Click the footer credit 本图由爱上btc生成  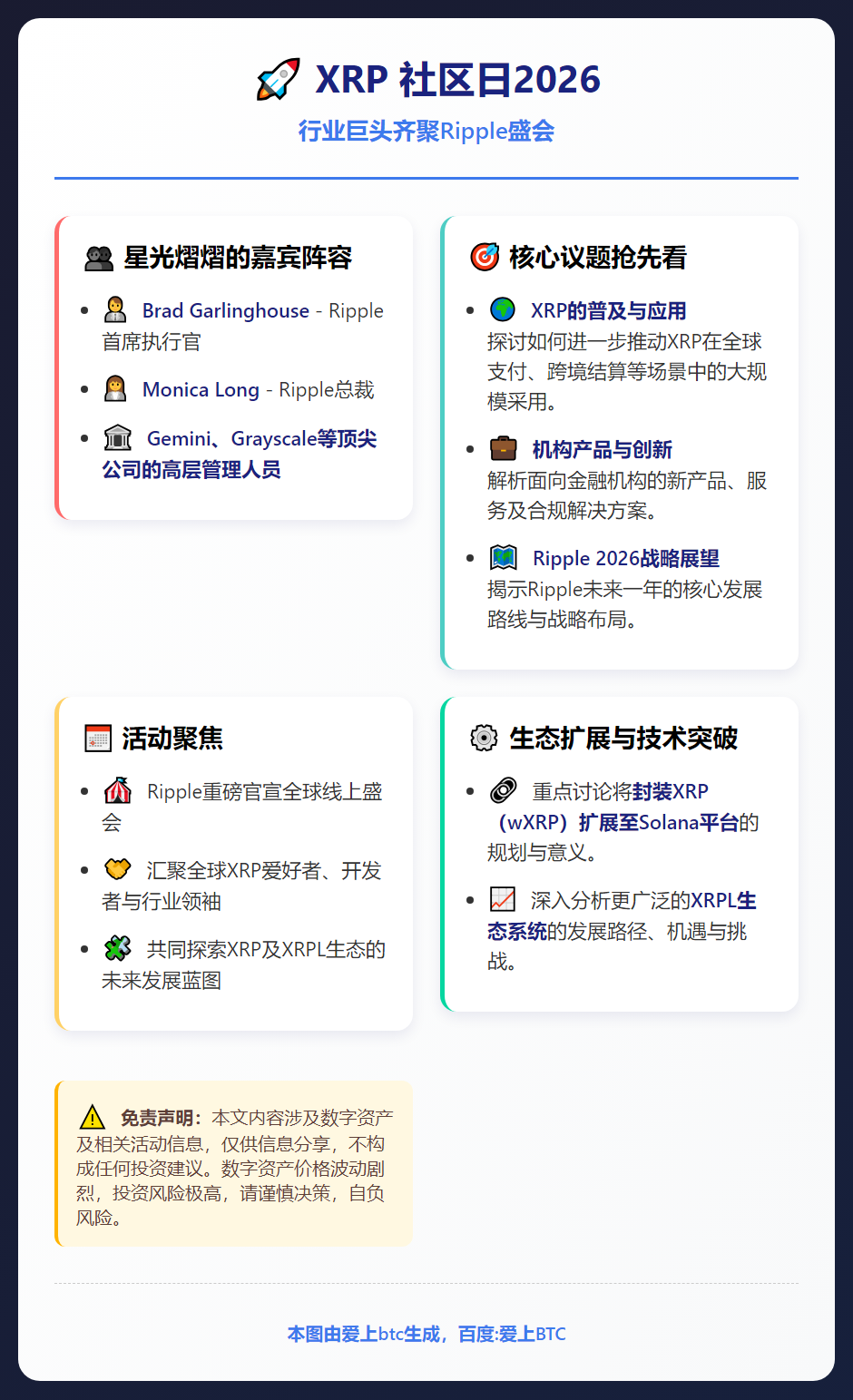tap(364, 1334)
